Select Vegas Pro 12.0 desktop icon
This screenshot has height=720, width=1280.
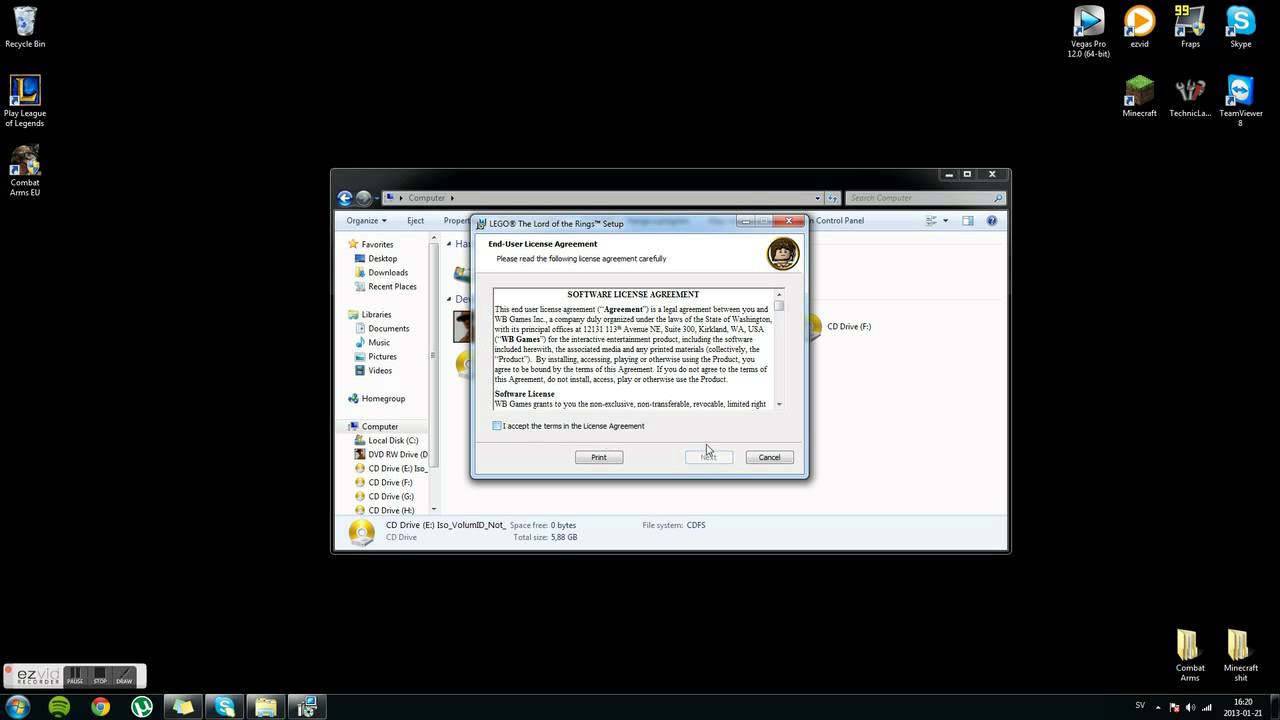point(1088,31)
